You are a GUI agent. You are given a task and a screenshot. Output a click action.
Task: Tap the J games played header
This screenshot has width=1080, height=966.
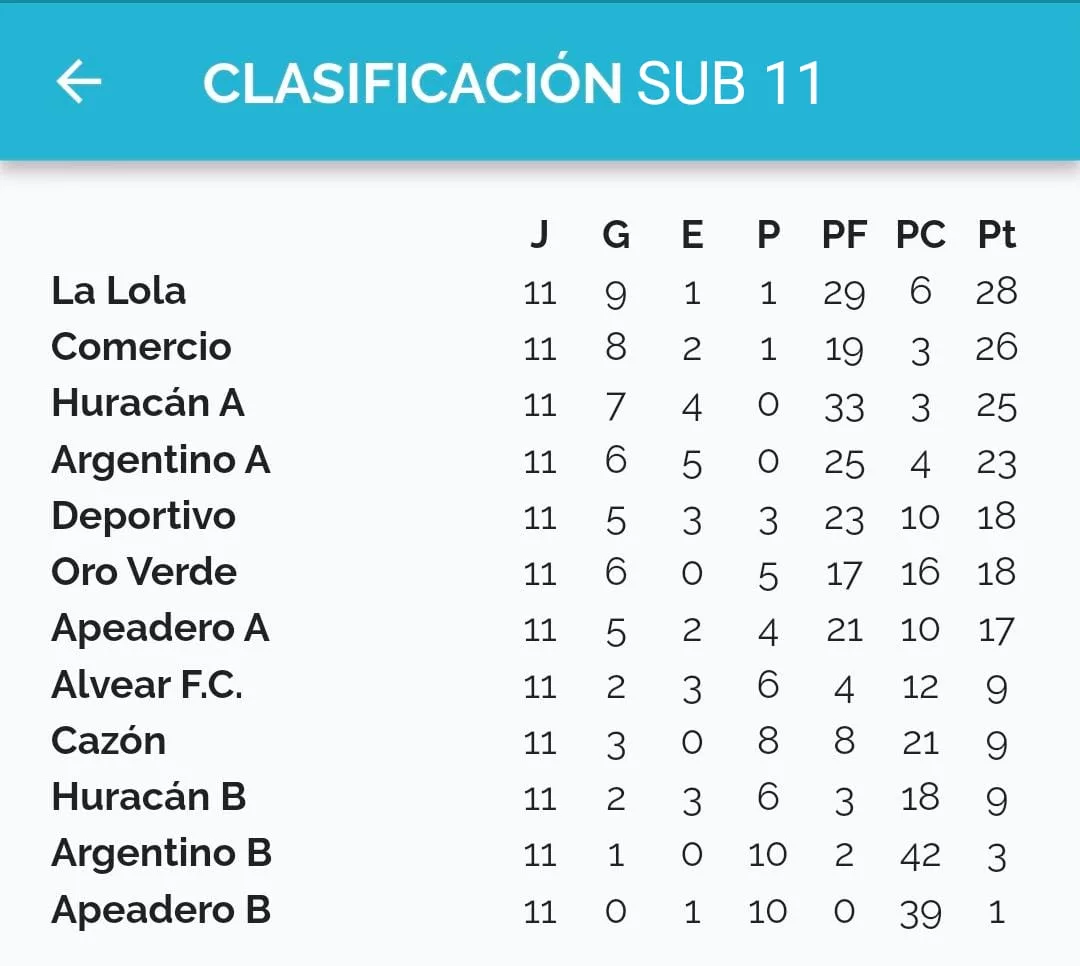[x=539, y=235]
